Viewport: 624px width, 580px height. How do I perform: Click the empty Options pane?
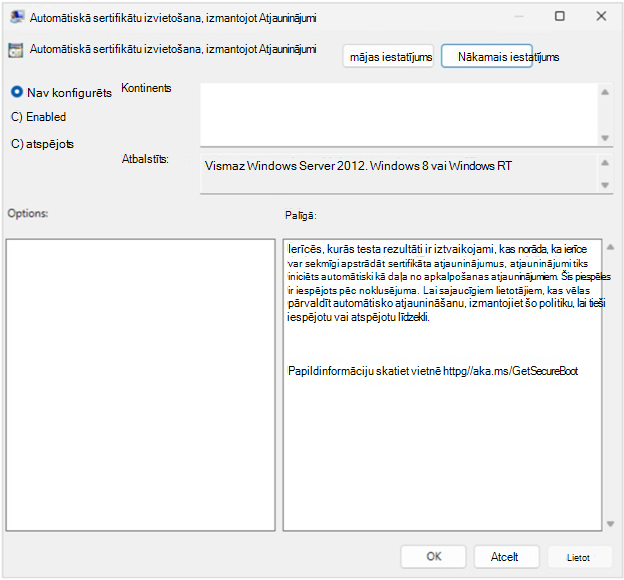tap(140, 385)
